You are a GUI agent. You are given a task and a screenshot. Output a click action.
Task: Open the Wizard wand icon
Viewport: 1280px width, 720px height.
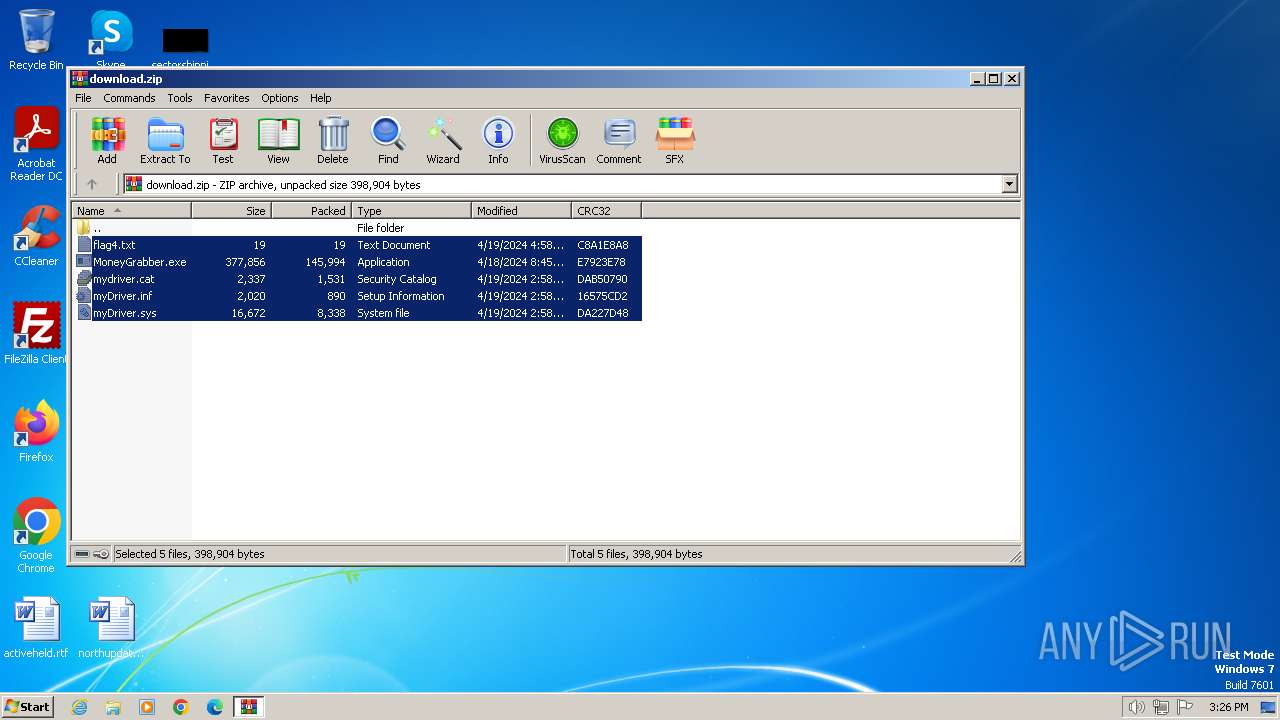443,140
